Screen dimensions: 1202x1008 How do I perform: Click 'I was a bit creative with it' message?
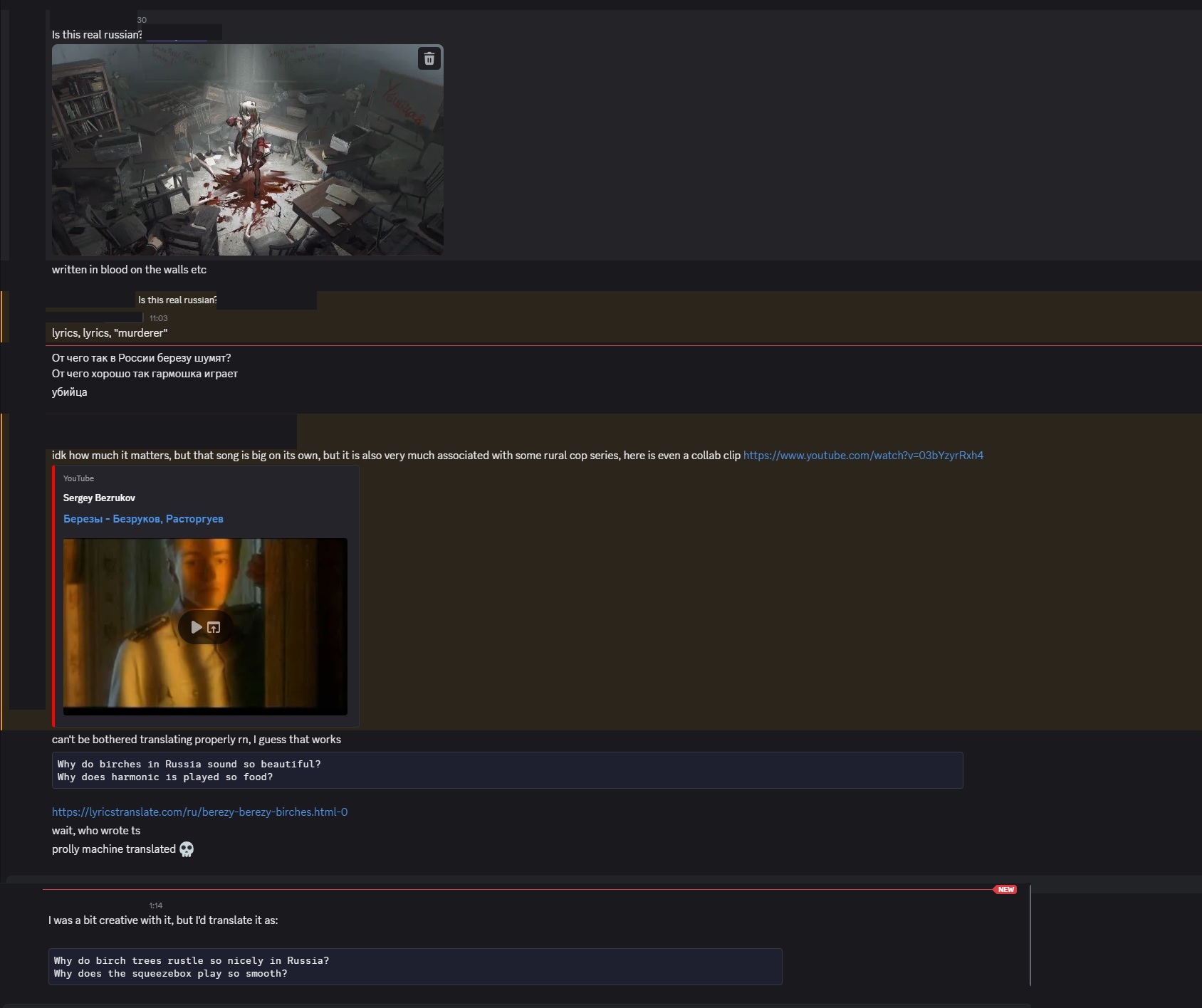click(x=163, y=920)
